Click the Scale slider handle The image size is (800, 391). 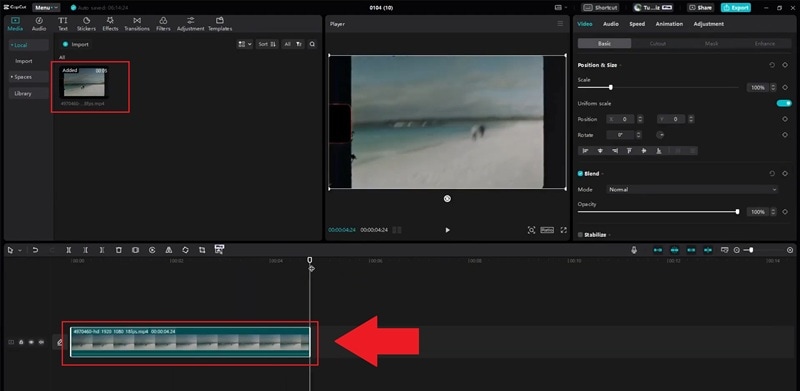pyautogui.click(x=611, y=87)
